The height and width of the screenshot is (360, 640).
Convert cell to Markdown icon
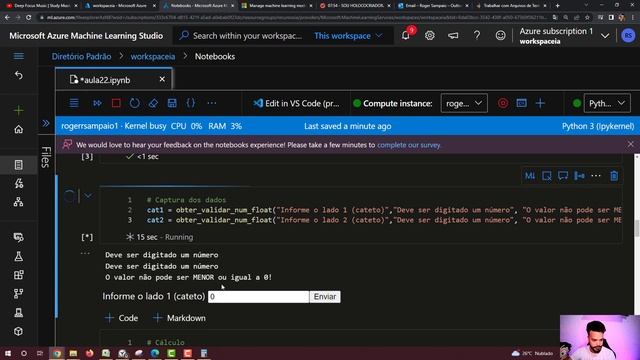tap(530, 176)
